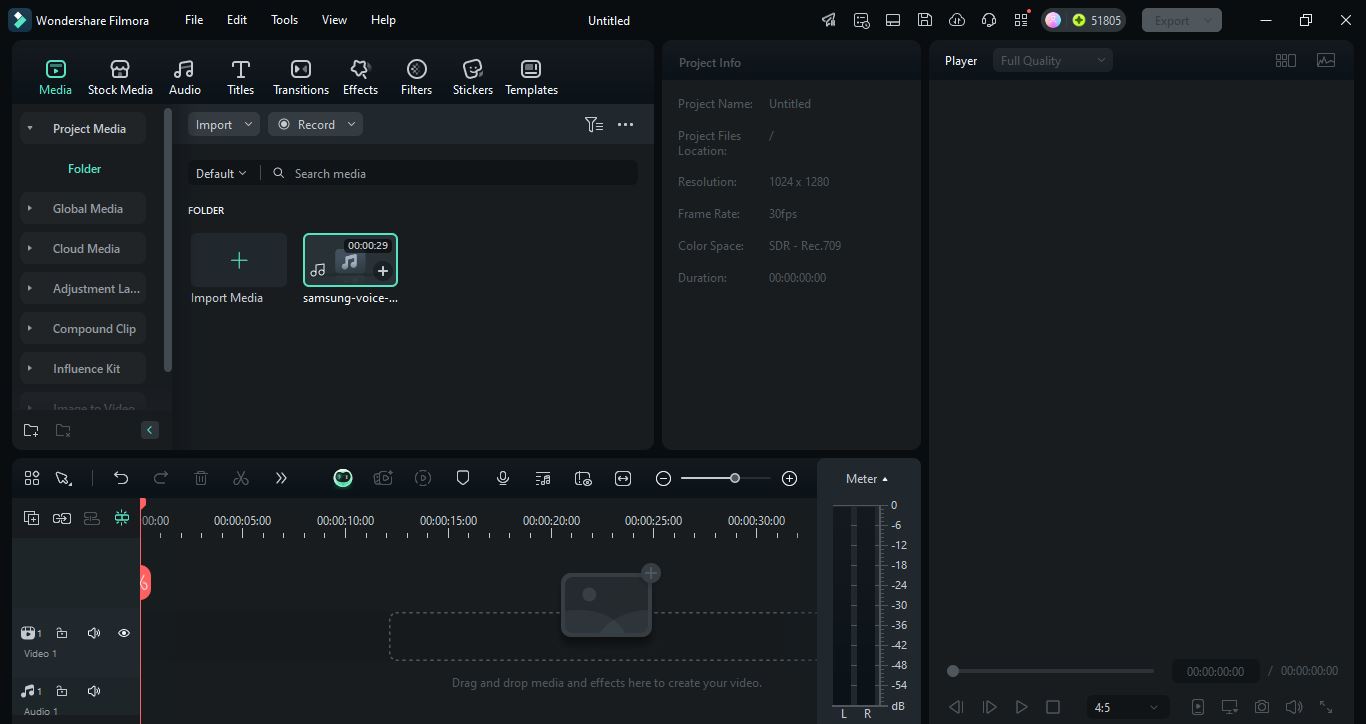The height and width of the screenshot is (724, 1366).
Task: Zoom in timeline with plus button
Action: coord(789,478)
